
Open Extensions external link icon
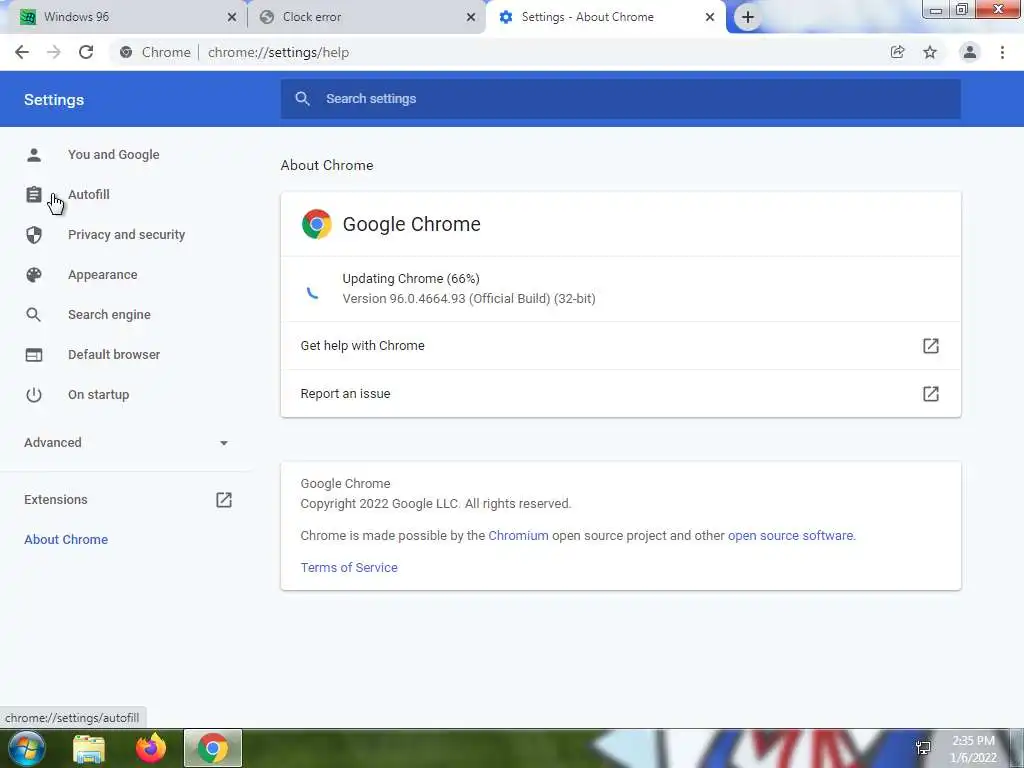coord(224,500)
